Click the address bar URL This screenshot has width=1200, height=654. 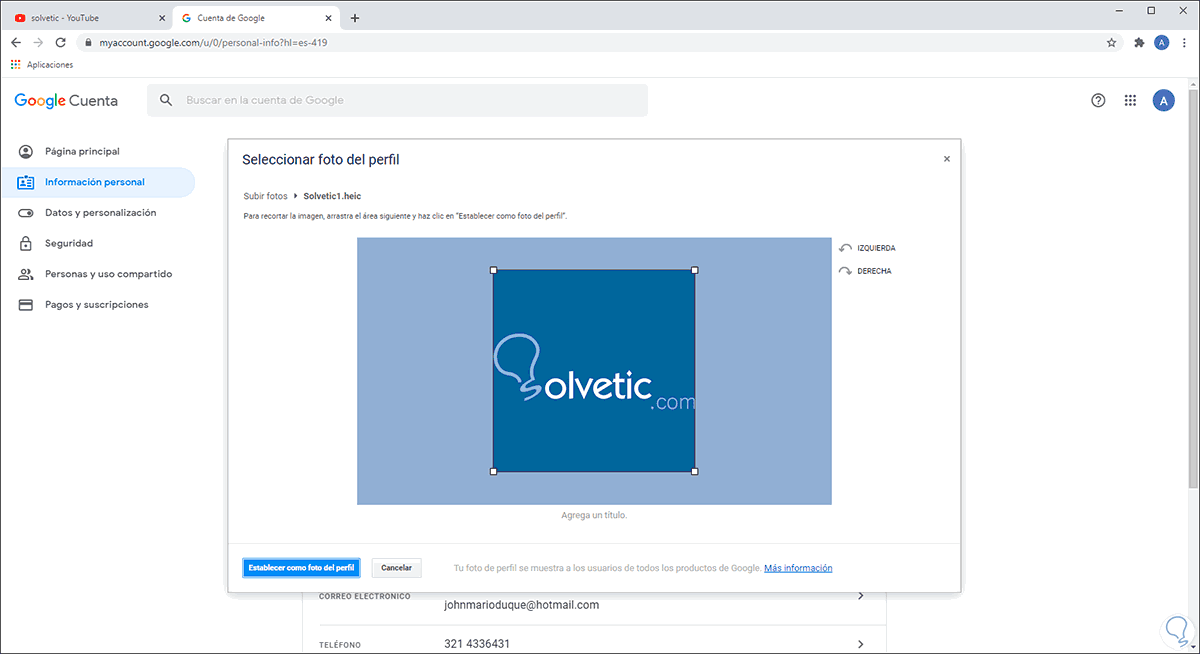[214, 43]
